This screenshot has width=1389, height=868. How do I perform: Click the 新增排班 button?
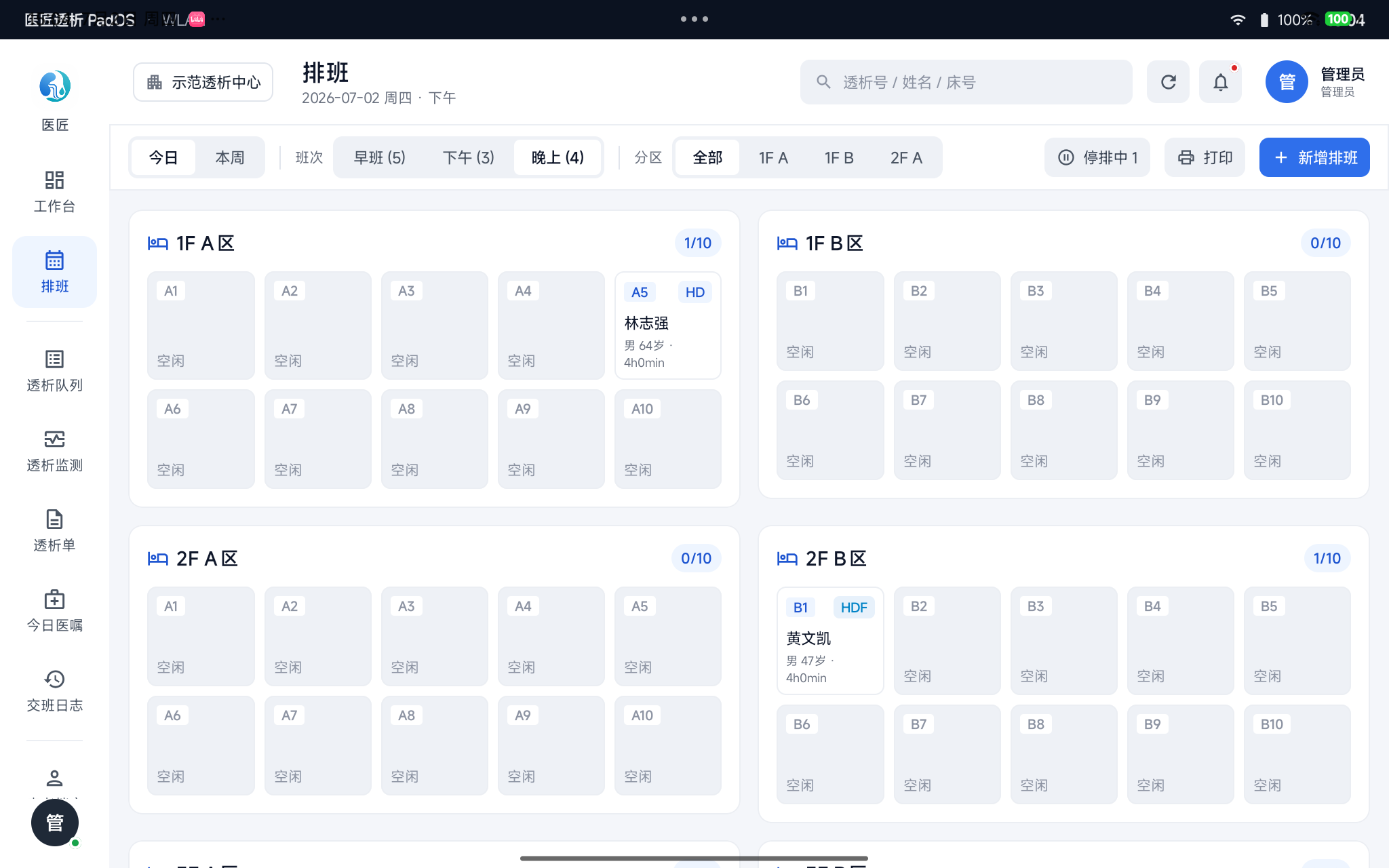coord(1314,158)
